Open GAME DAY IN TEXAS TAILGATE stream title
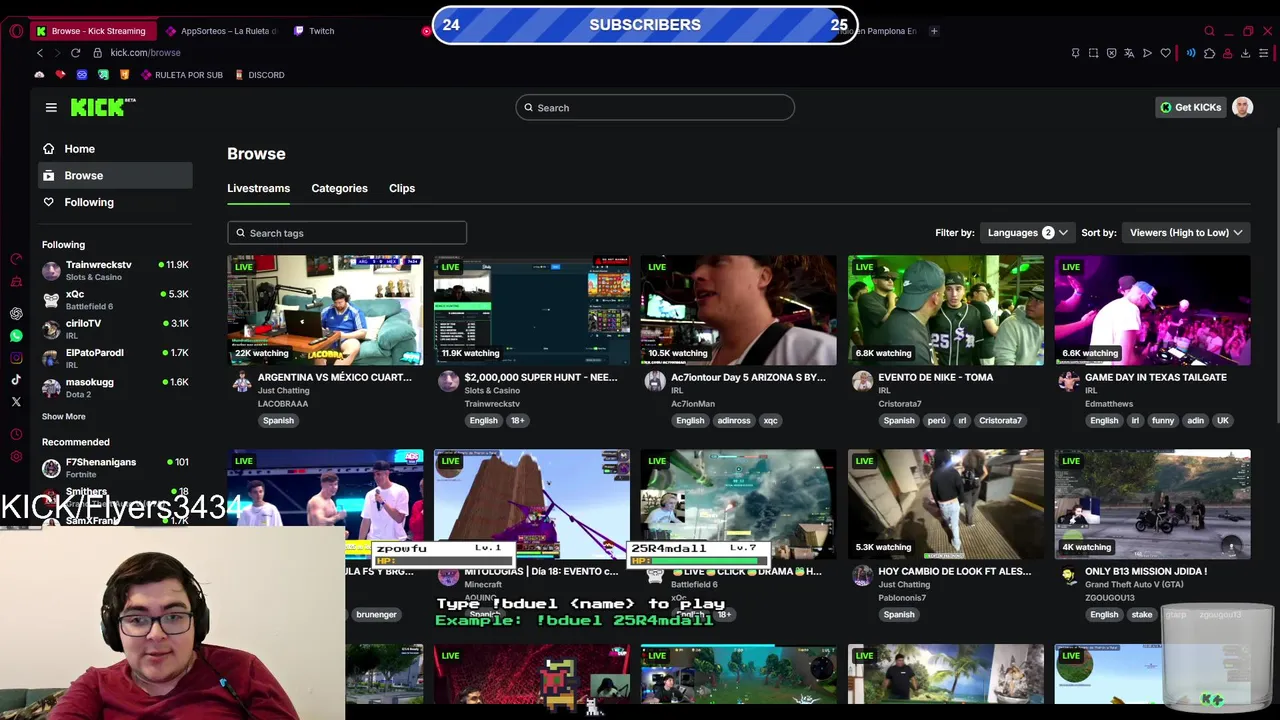 1155,377
